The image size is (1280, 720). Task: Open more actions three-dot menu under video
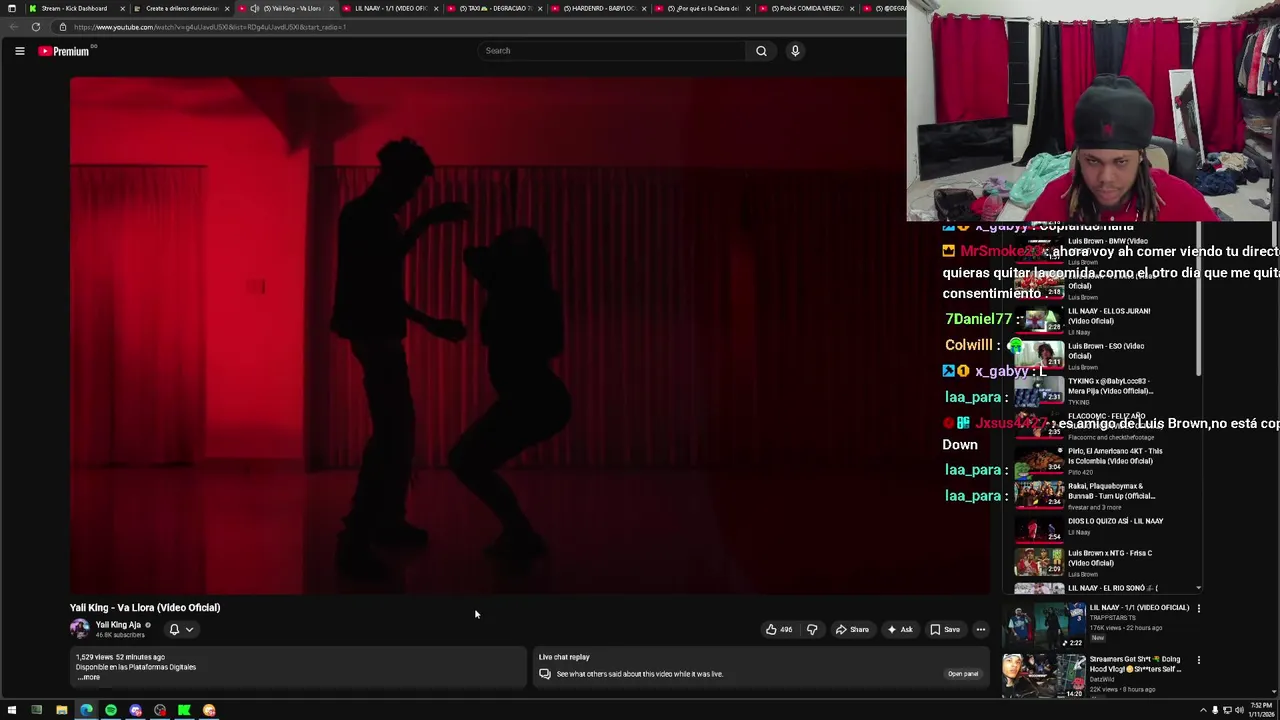pyautogui.click(x=981, y=629)
